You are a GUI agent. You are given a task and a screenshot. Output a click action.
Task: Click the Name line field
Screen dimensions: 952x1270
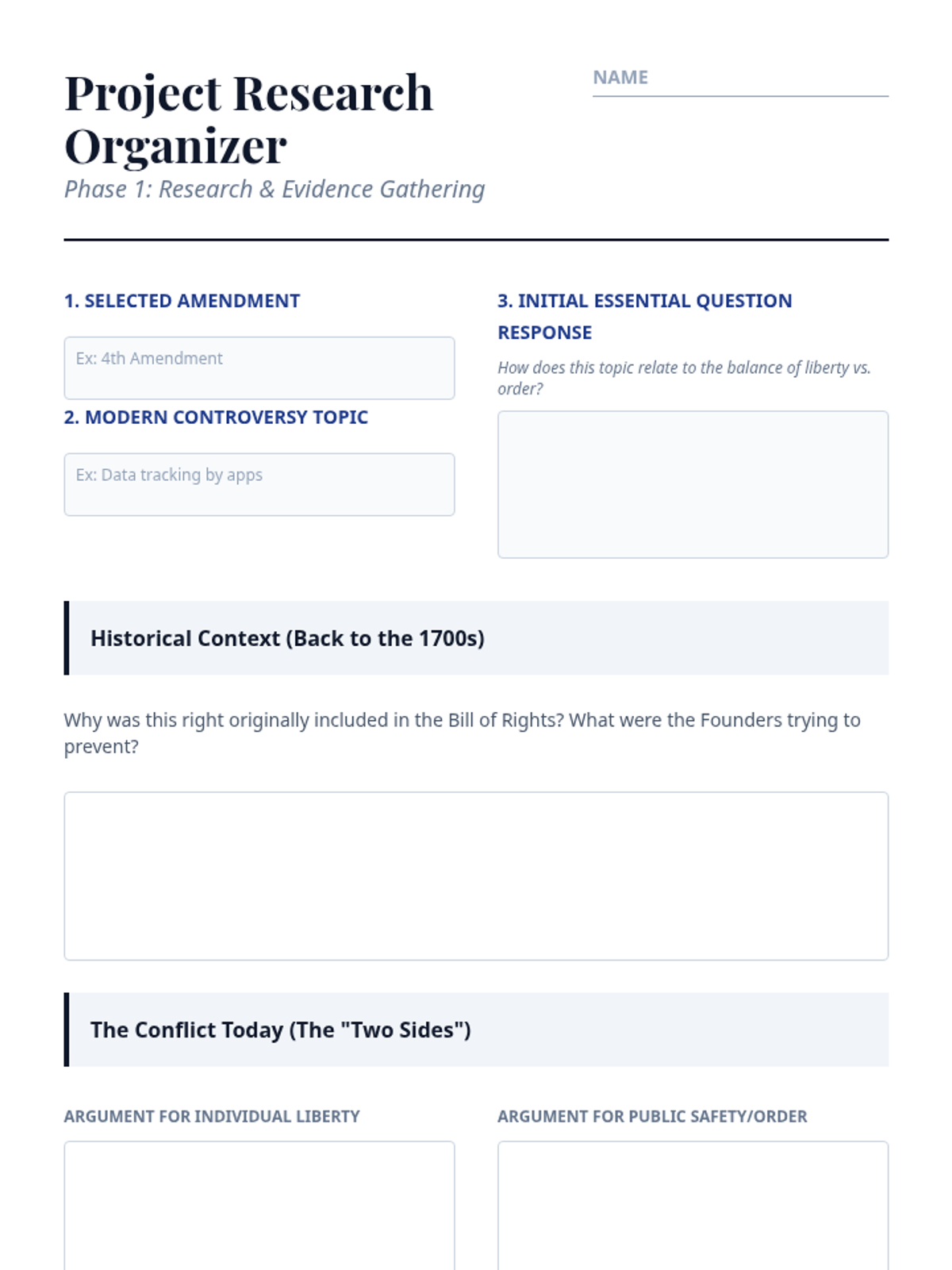740,78
